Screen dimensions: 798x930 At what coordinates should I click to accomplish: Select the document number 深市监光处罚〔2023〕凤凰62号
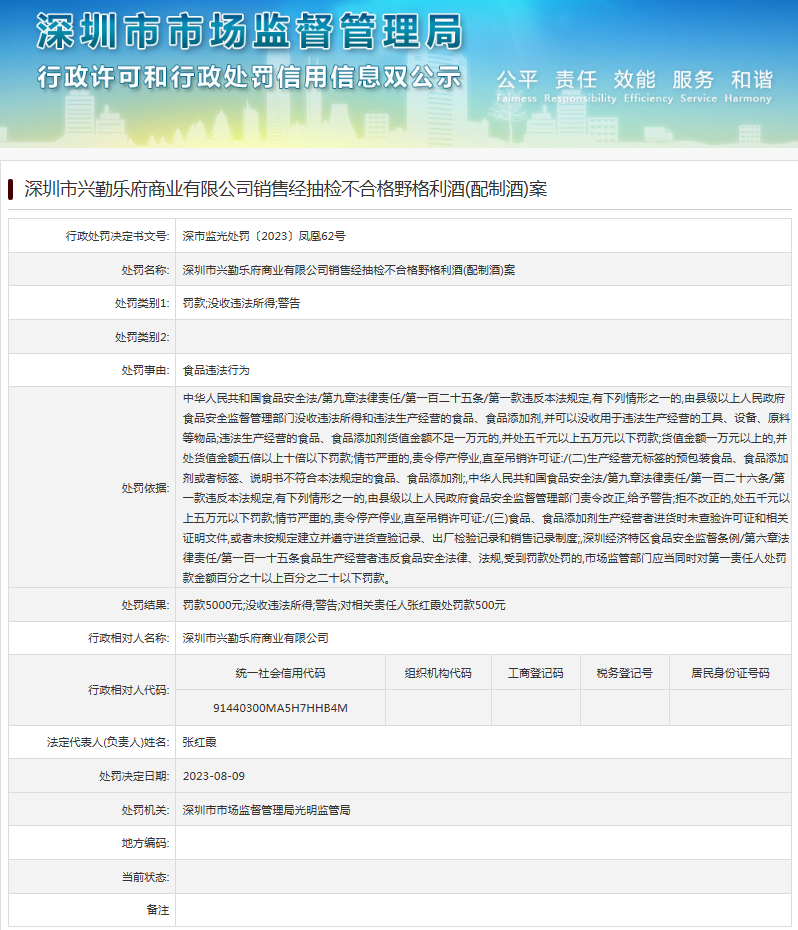[264, 236]
